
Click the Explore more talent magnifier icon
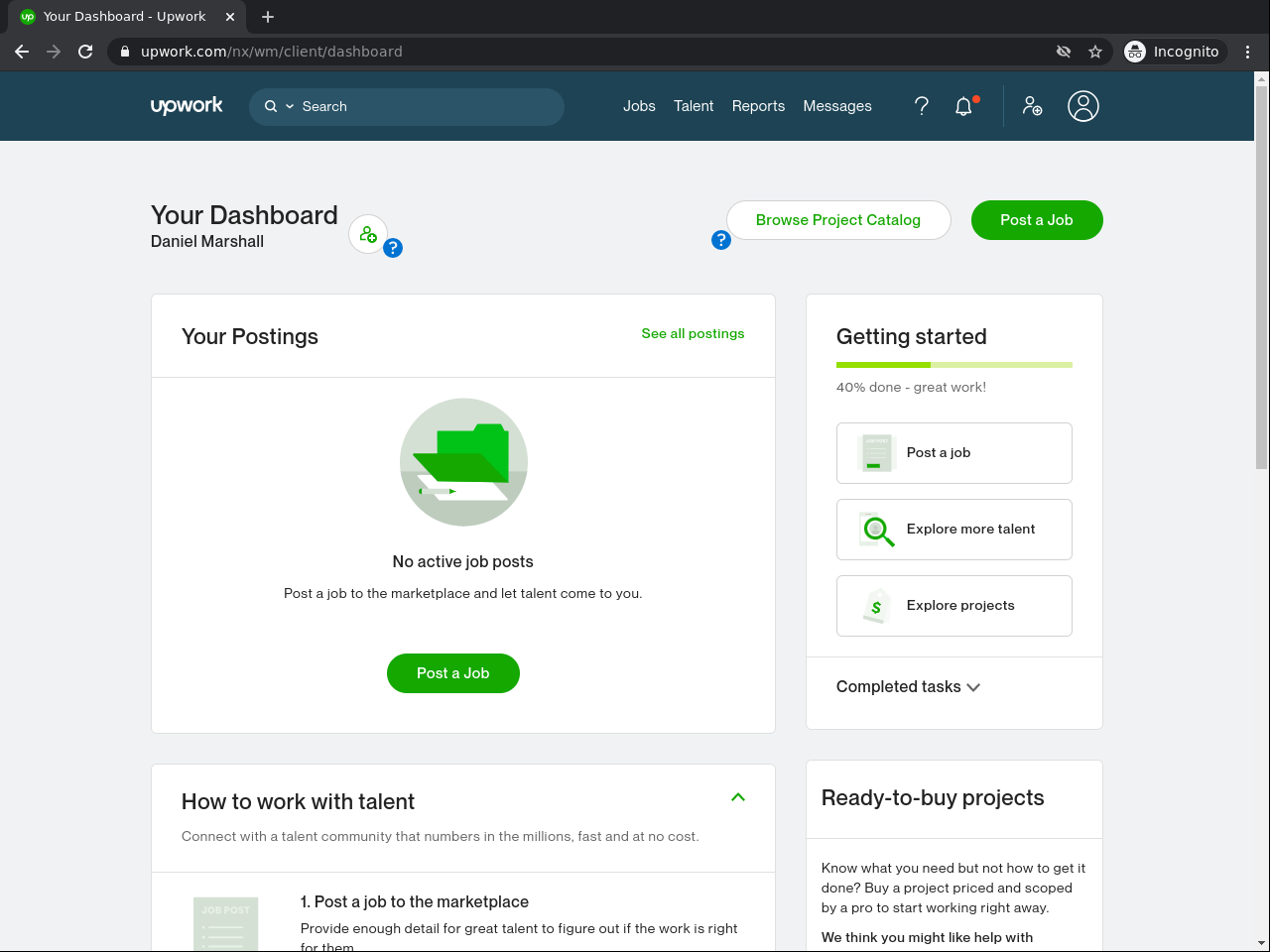click(877, 530)
